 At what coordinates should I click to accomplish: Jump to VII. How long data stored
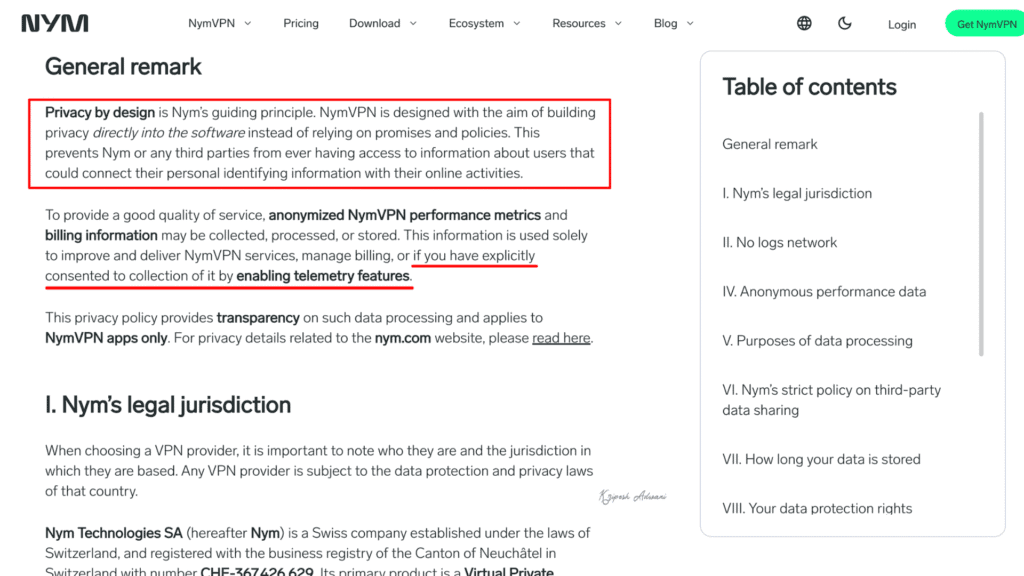(821, 460)
